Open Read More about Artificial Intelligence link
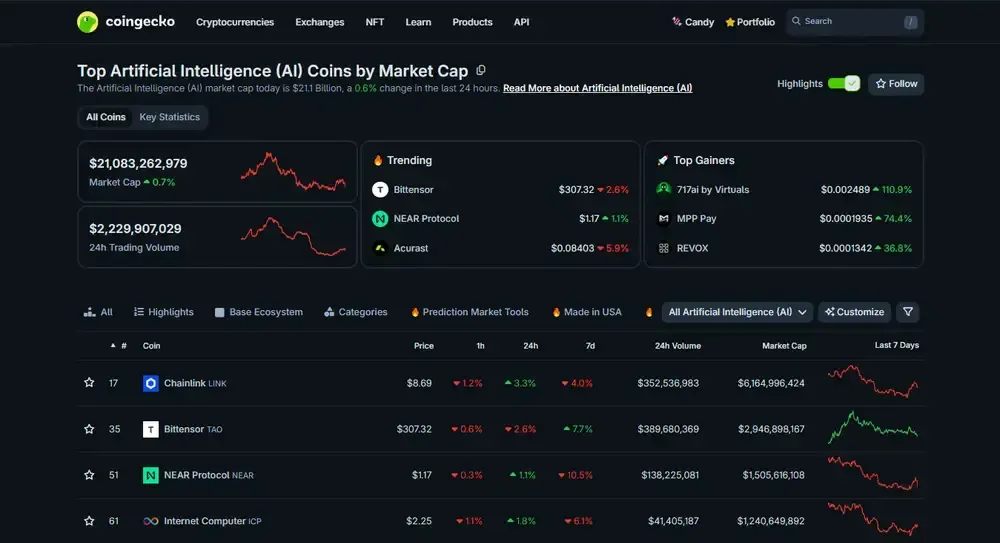The height and width of the screenshot is (543, 1000). [x=597, y=88]
